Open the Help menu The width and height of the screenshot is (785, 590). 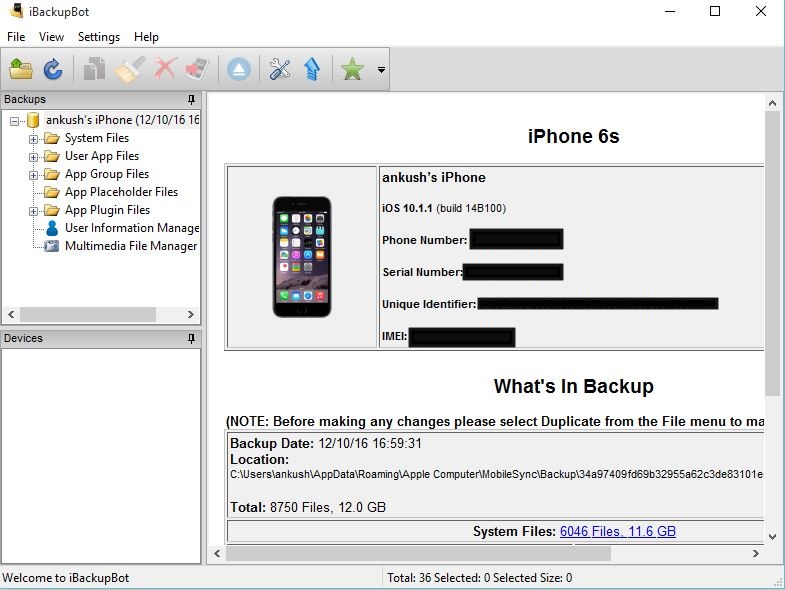tap(146, 37)
